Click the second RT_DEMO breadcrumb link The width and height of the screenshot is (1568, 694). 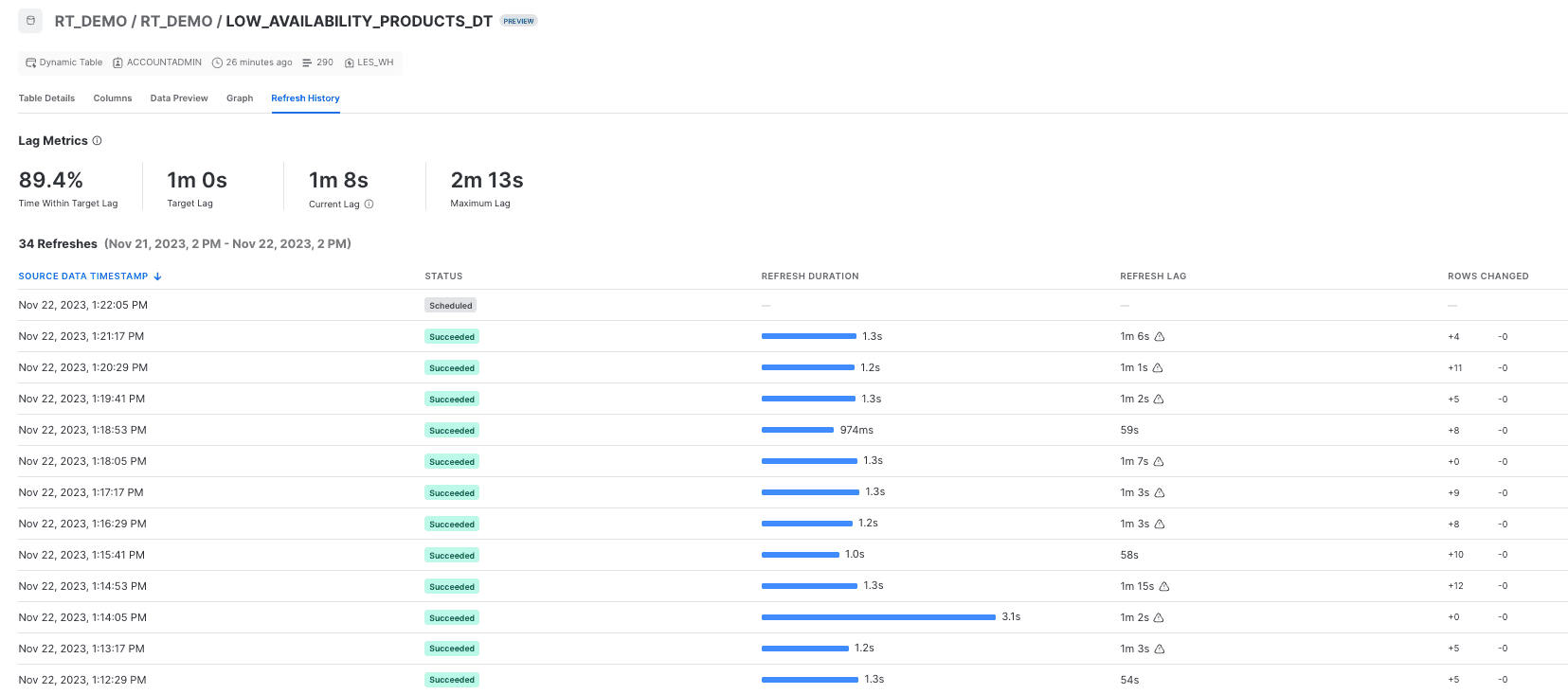[x=176, y=21]
